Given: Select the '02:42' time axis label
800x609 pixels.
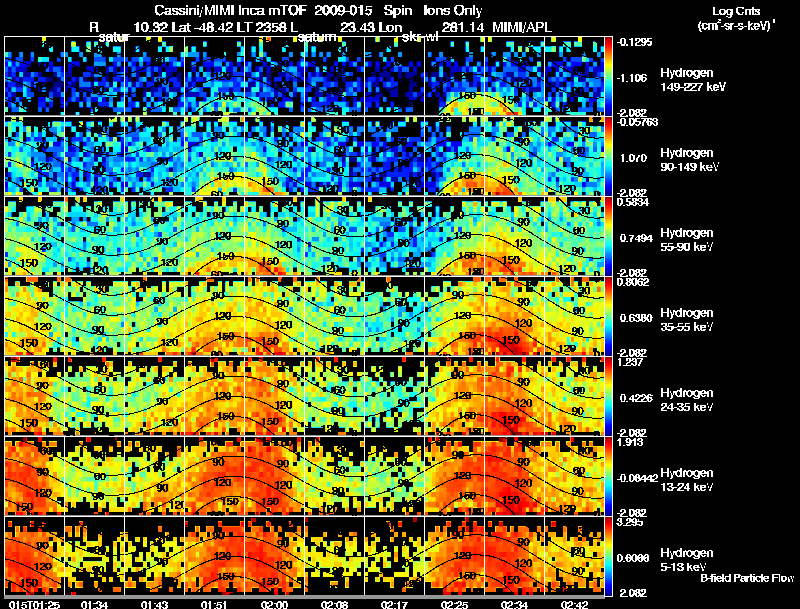Looking at the screenshot, I should [x=574, y=604].
